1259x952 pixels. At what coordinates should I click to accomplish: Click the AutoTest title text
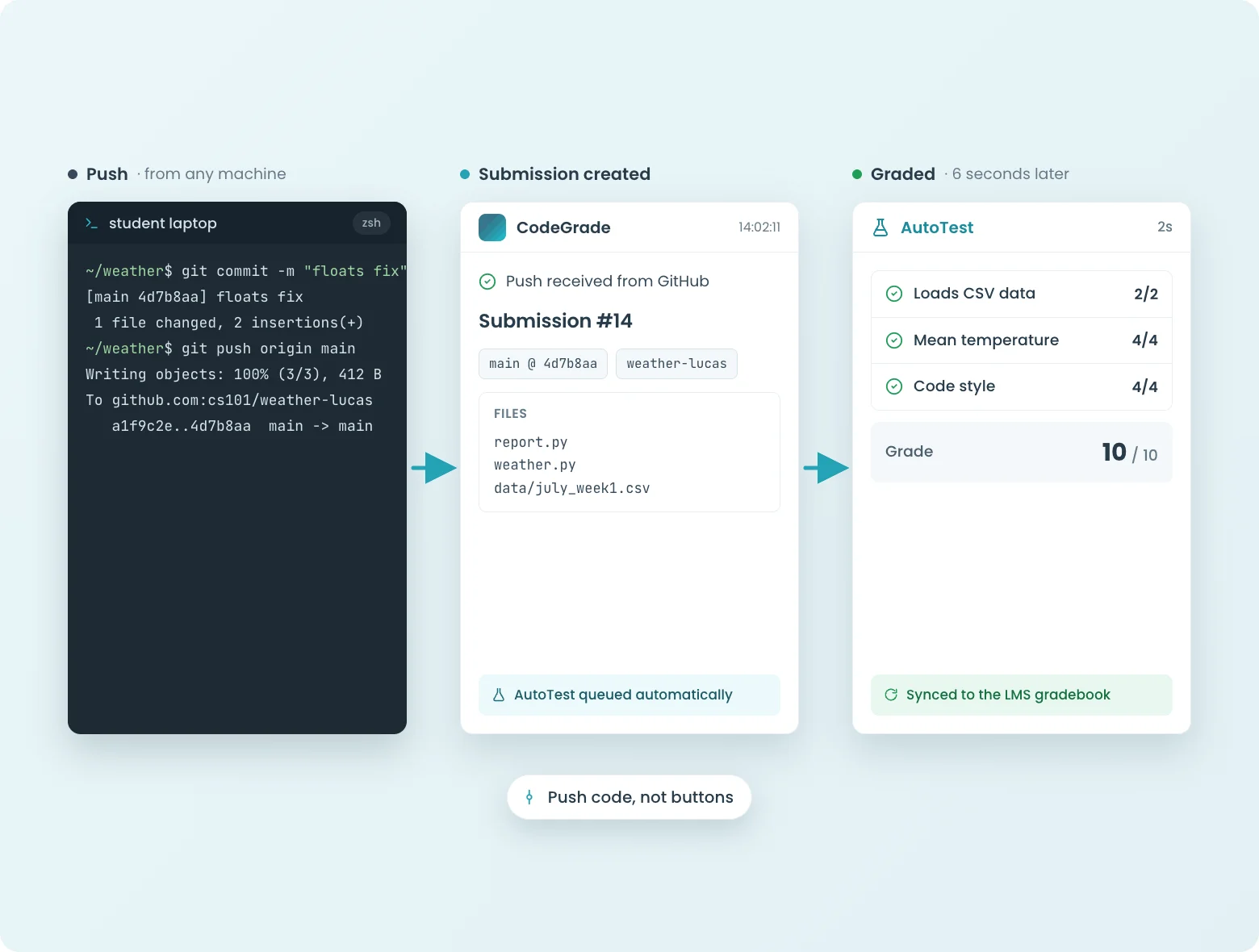[x=937, y=228]
